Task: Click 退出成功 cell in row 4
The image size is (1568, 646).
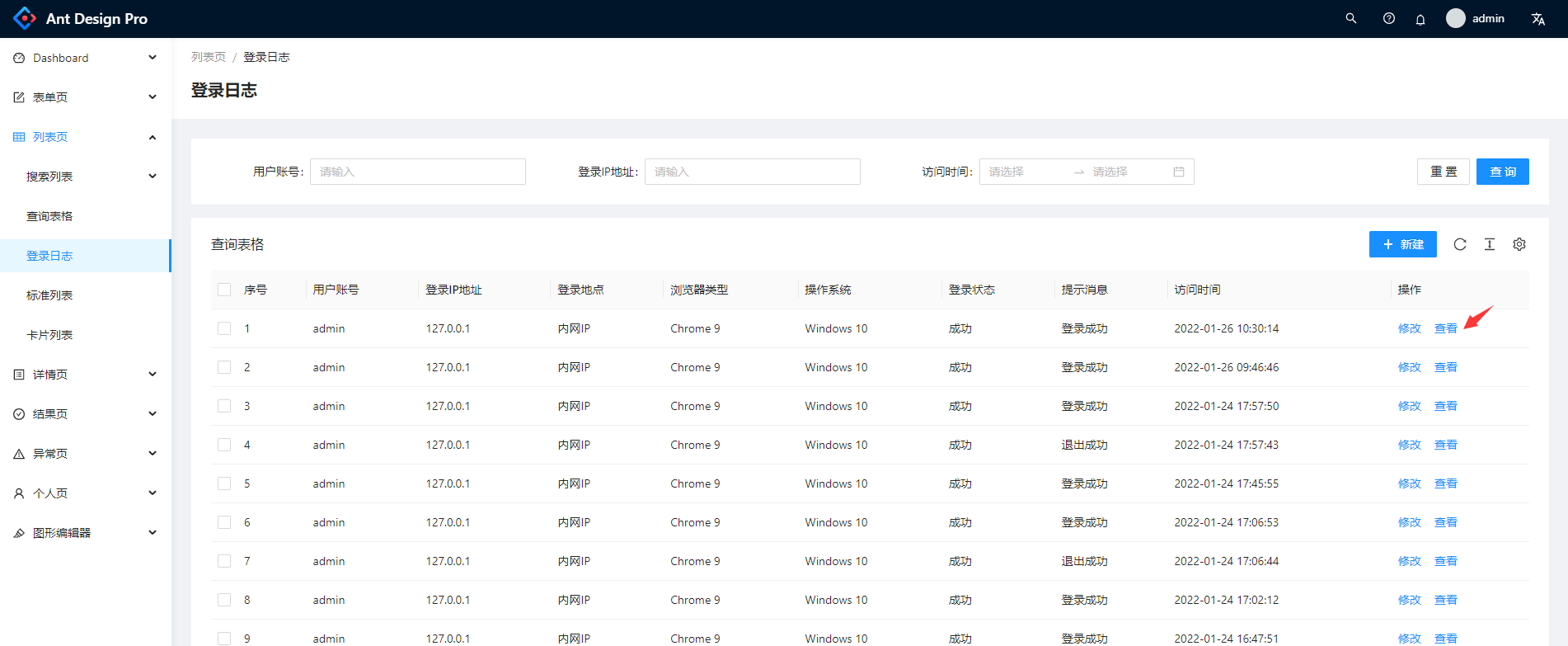Action: (1085, 445)
